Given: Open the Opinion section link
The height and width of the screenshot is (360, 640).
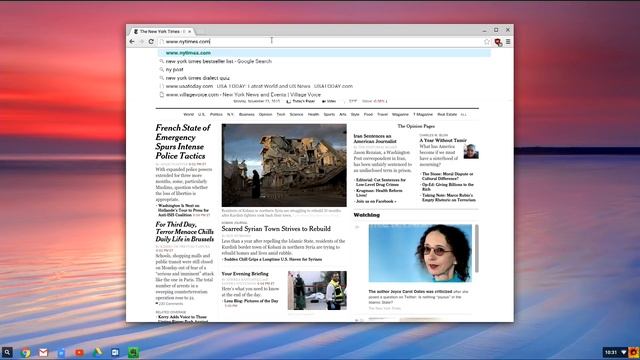Looking at the screenshot, I should (265, 115).
